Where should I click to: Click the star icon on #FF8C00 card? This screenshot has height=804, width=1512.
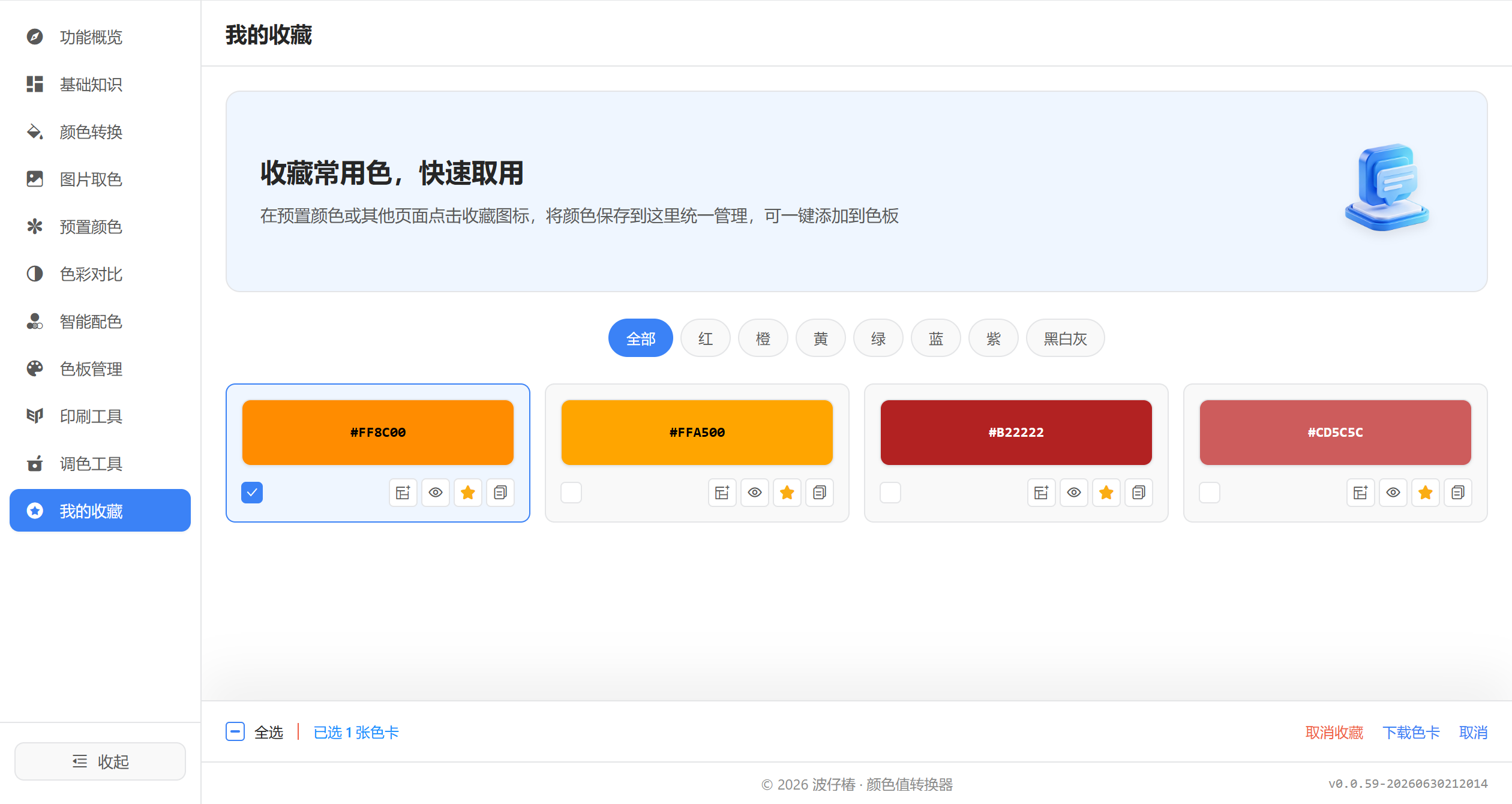468,493
